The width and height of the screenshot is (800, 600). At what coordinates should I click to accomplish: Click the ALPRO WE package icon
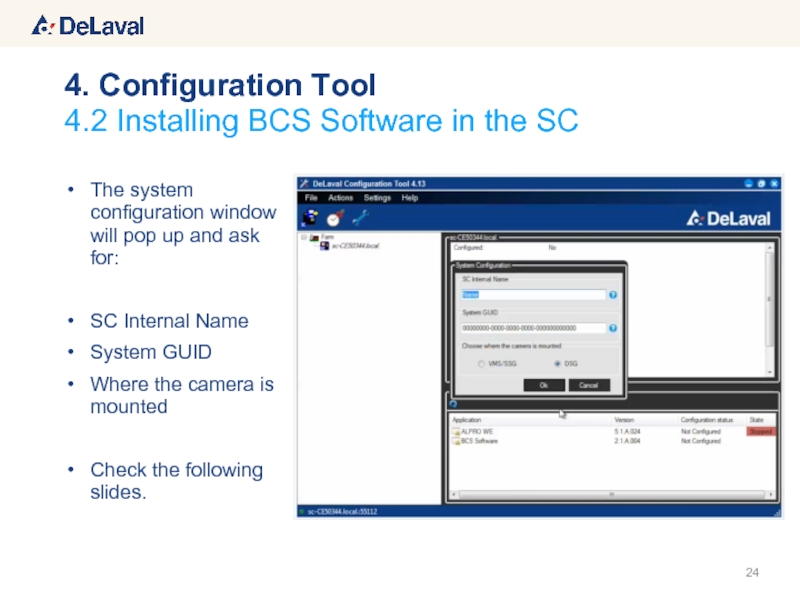pyautogui.click(x=456, y=432)
